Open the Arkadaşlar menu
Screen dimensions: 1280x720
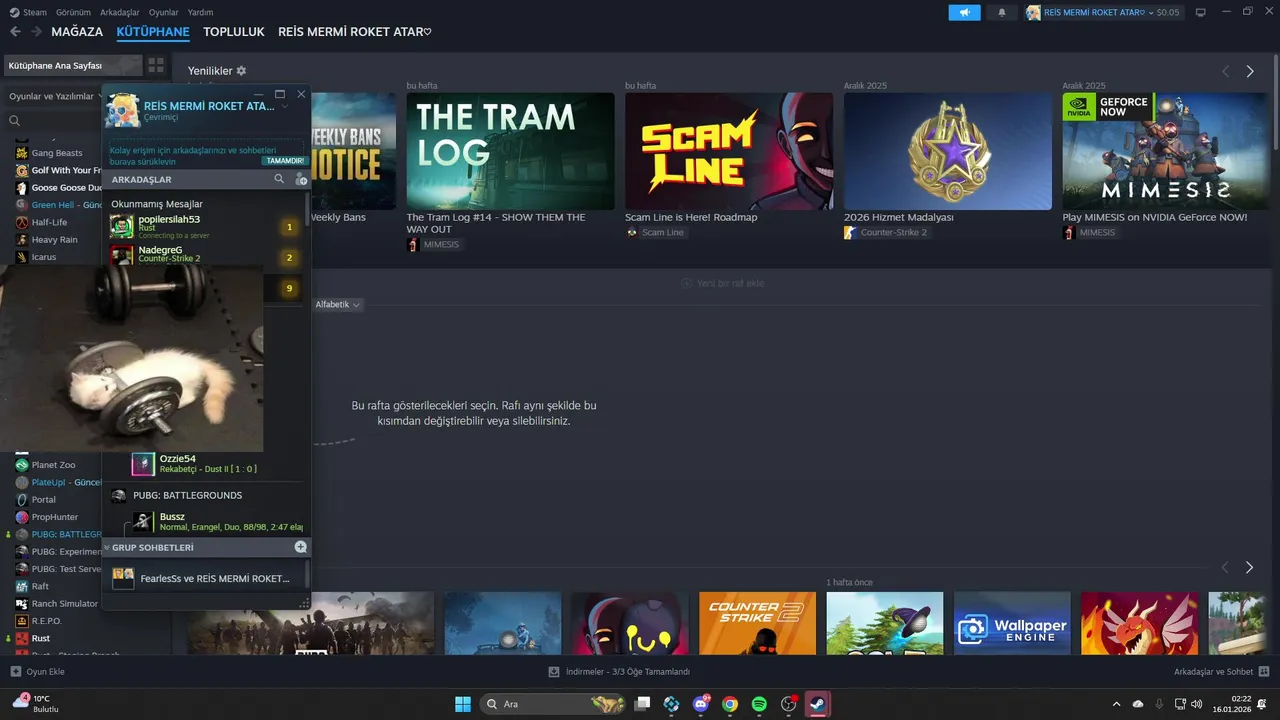pyautogui.click(x=120, y=12)
